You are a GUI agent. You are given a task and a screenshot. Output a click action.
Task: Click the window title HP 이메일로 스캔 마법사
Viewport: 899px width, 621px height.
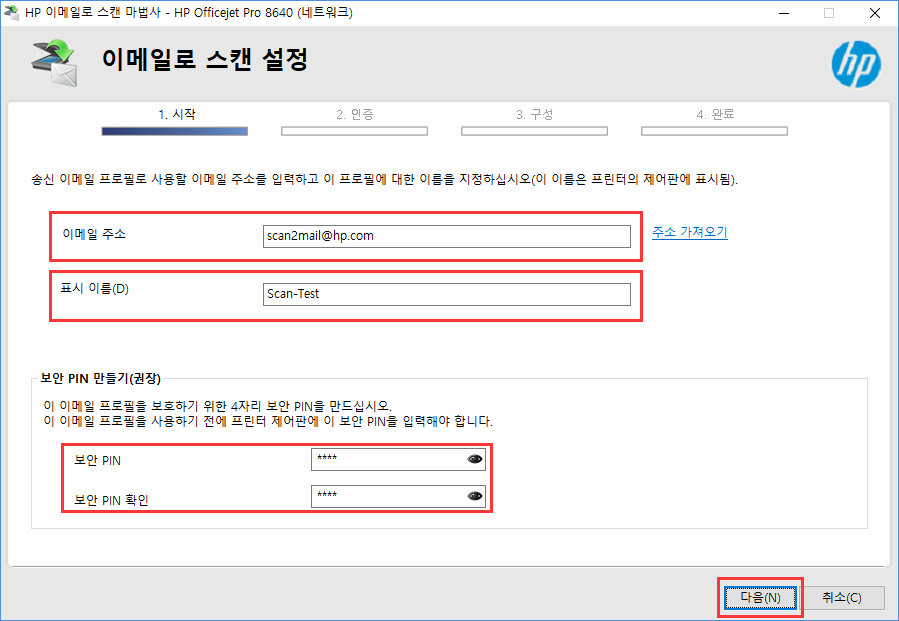[x=189, y=12]
